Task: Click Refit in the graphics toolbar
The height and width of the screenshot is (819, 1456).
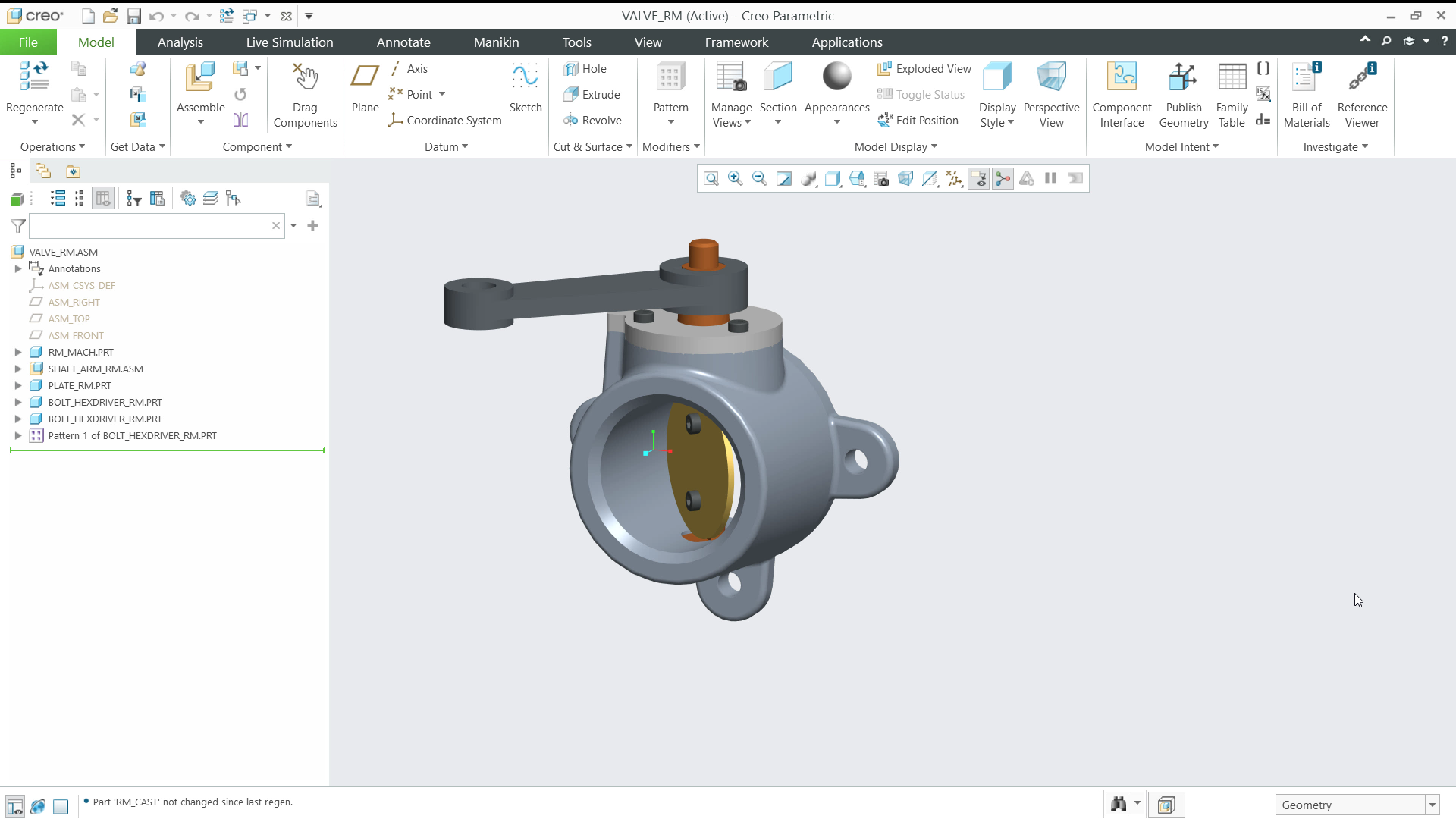Action: tap(711, 178)
